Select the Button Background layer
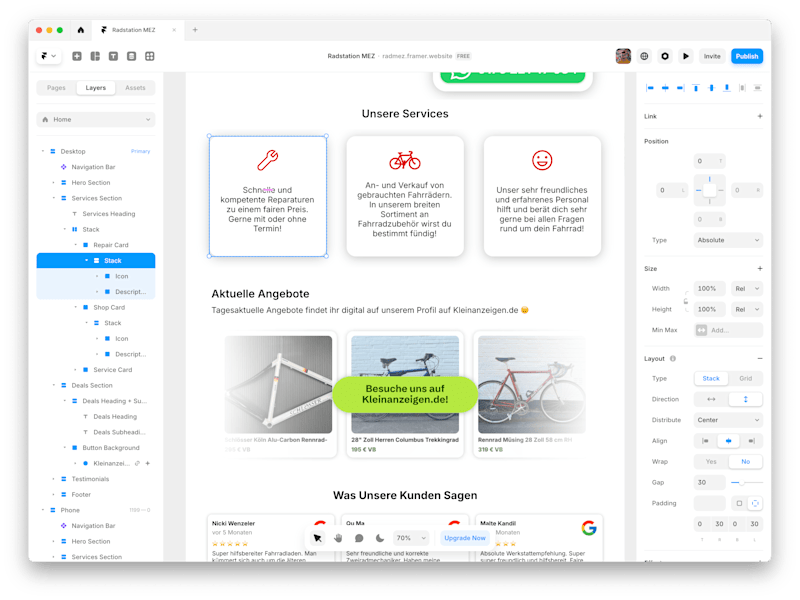The width and height of the screenshot is (800, 600). 110,448
